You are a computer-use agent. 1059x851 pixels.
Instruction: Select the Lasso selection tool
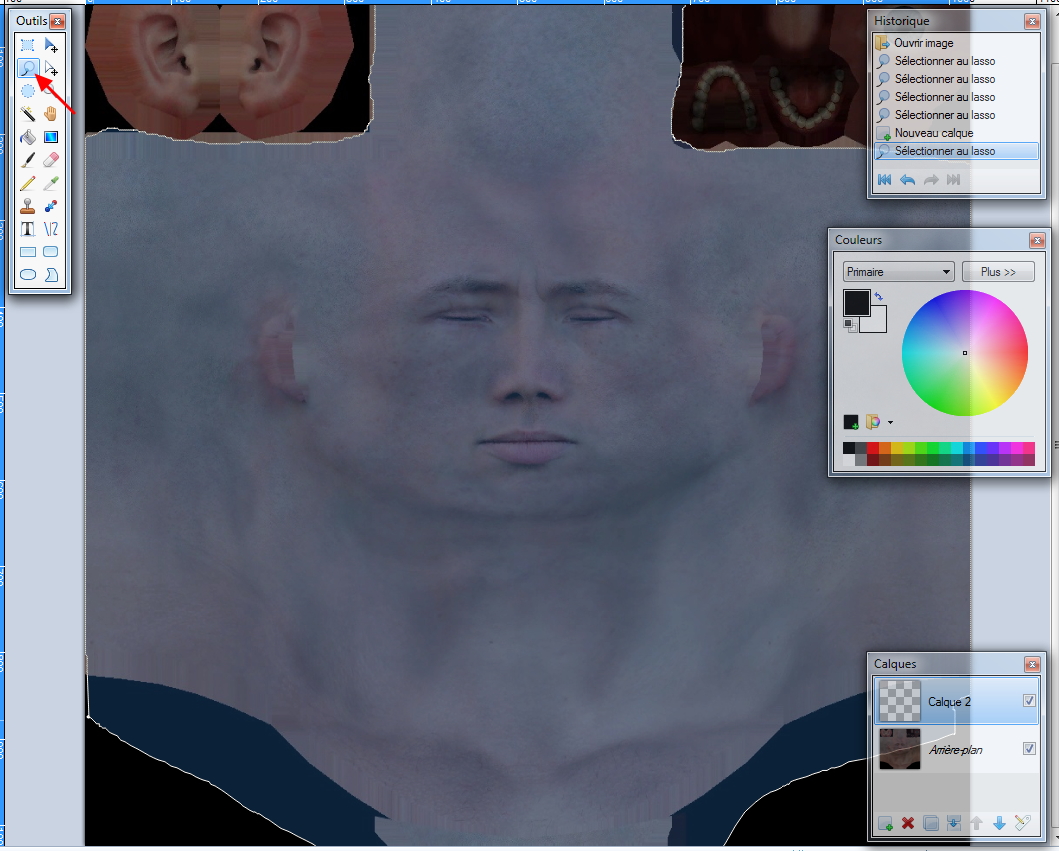click(28, 68)
